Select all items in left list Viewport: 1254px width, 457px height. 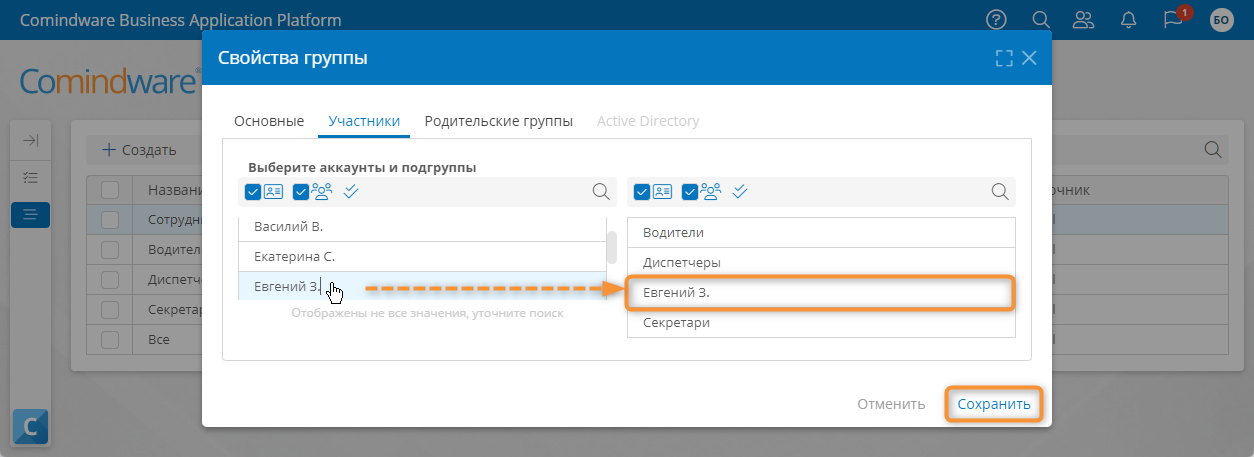351,191
